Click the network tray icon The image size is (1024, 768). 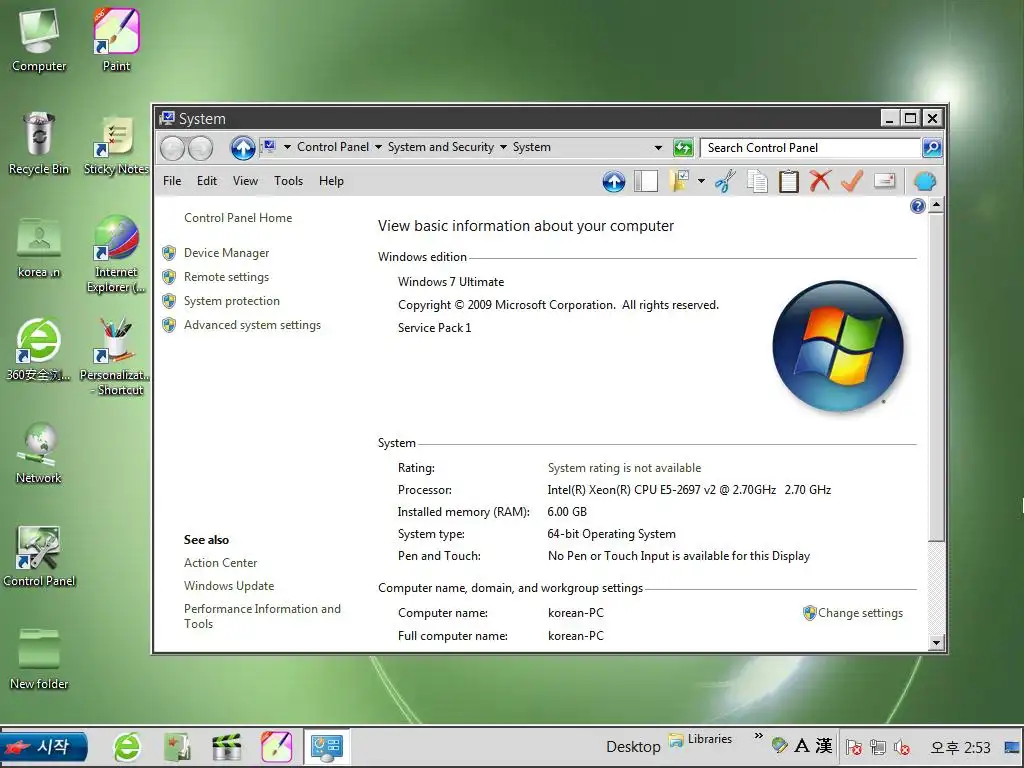coord(878,746)
